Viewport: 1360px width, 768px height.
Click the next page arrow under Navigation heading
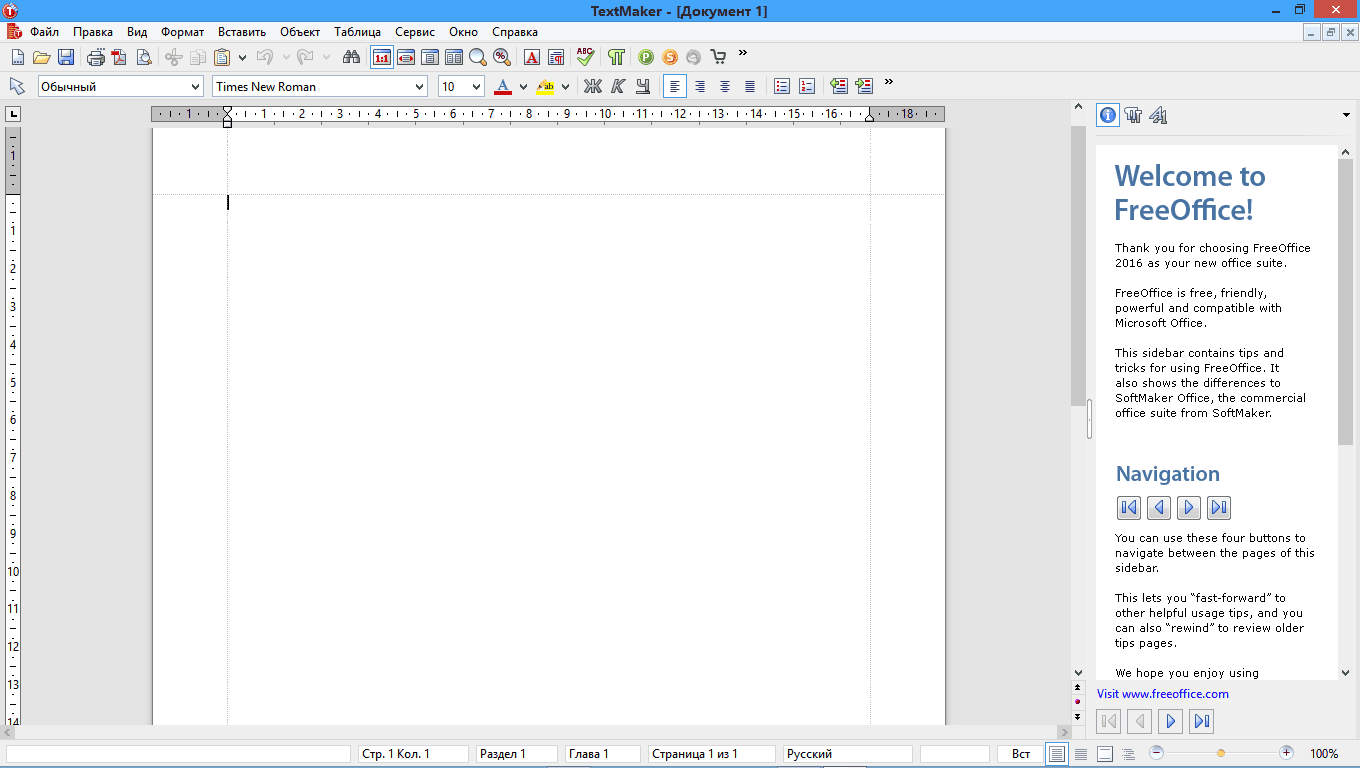(1188, 508)
